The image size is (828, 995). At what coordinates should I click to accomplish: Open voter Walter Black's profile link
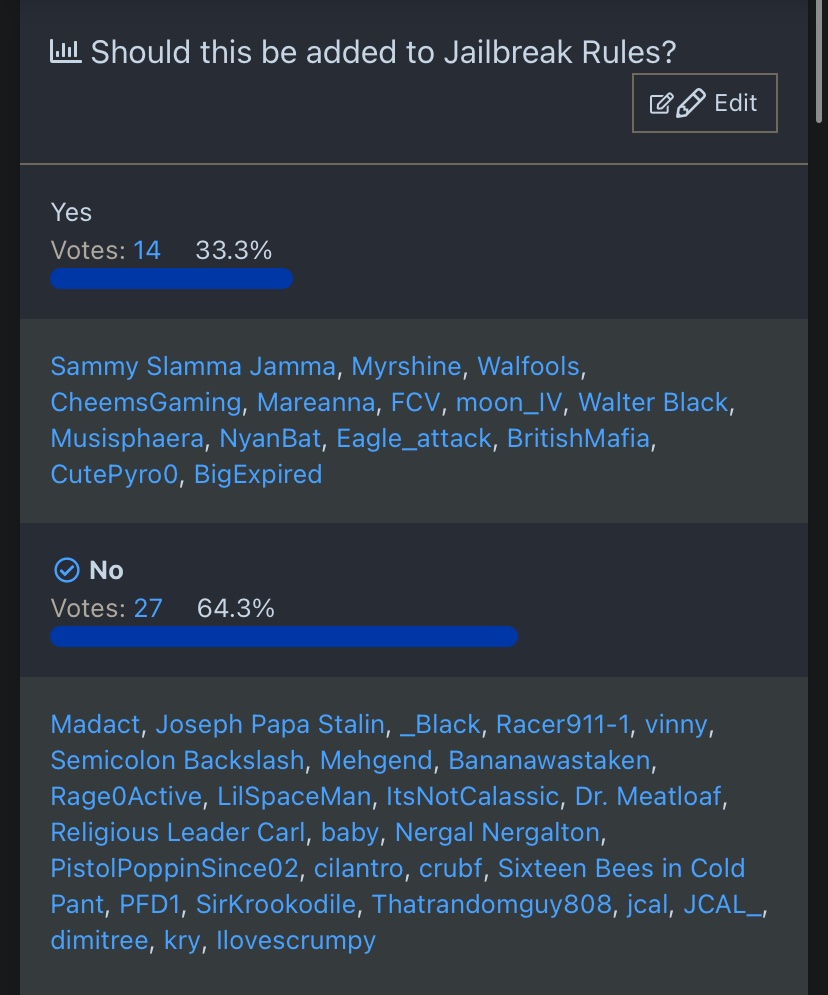pyautogui.click(x=653, y=402)
